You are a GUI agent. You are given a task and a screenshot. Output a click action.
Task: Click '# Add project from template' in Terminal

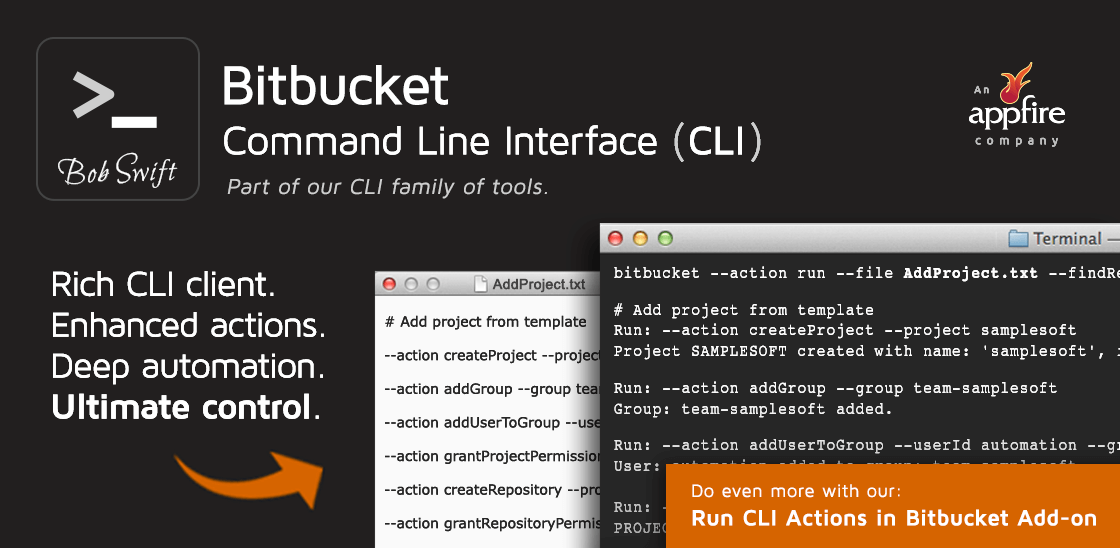point(744,310)
